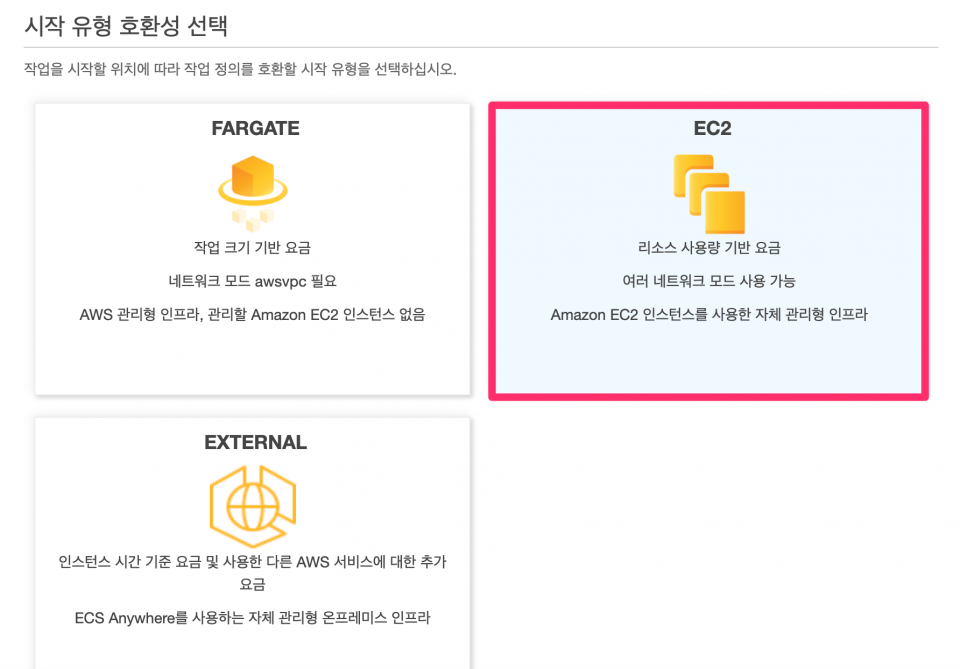
Task: Click '여러 네트워크 모드 사용 가능' text
Action: tap(709, 281)
